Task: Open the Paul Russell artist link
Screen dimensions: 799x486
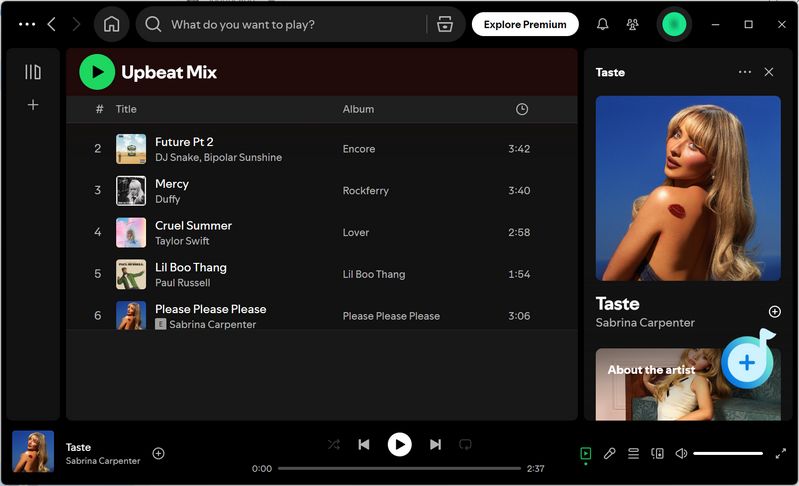Action: point(182,283)
